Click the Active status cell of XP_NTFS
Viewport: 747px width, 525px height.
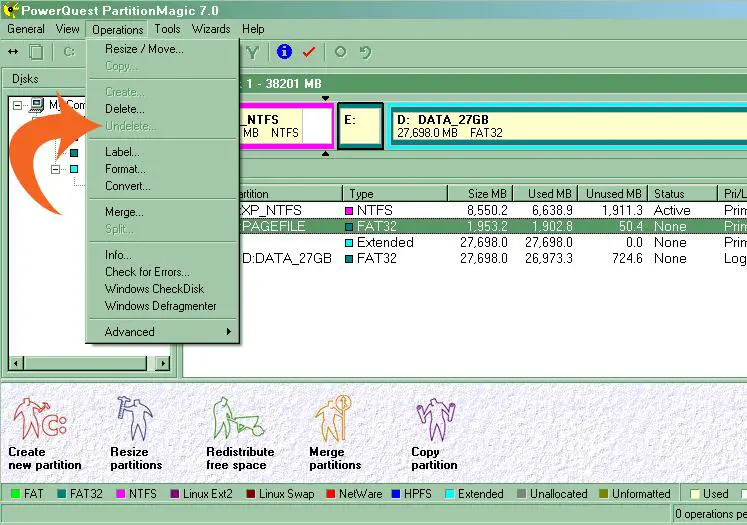(672, 210)
